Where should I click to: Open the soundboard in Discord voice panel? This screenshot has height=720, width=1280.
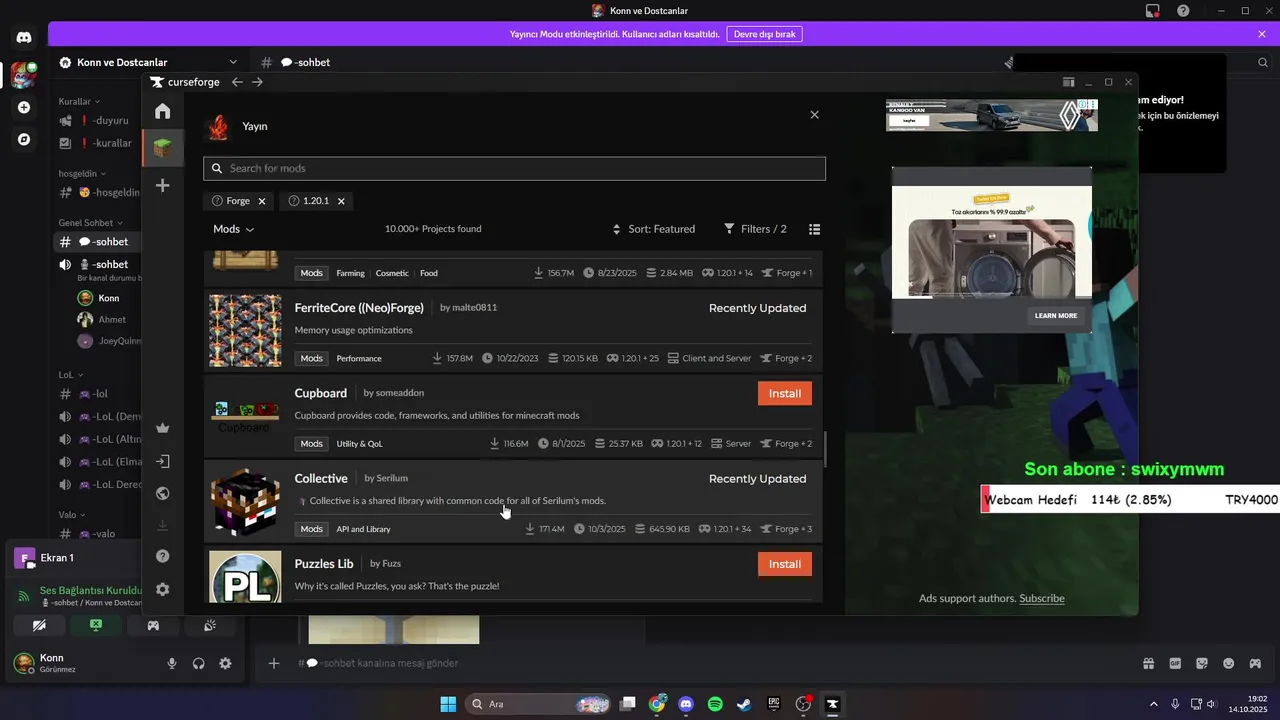click(x=210, y=625)
